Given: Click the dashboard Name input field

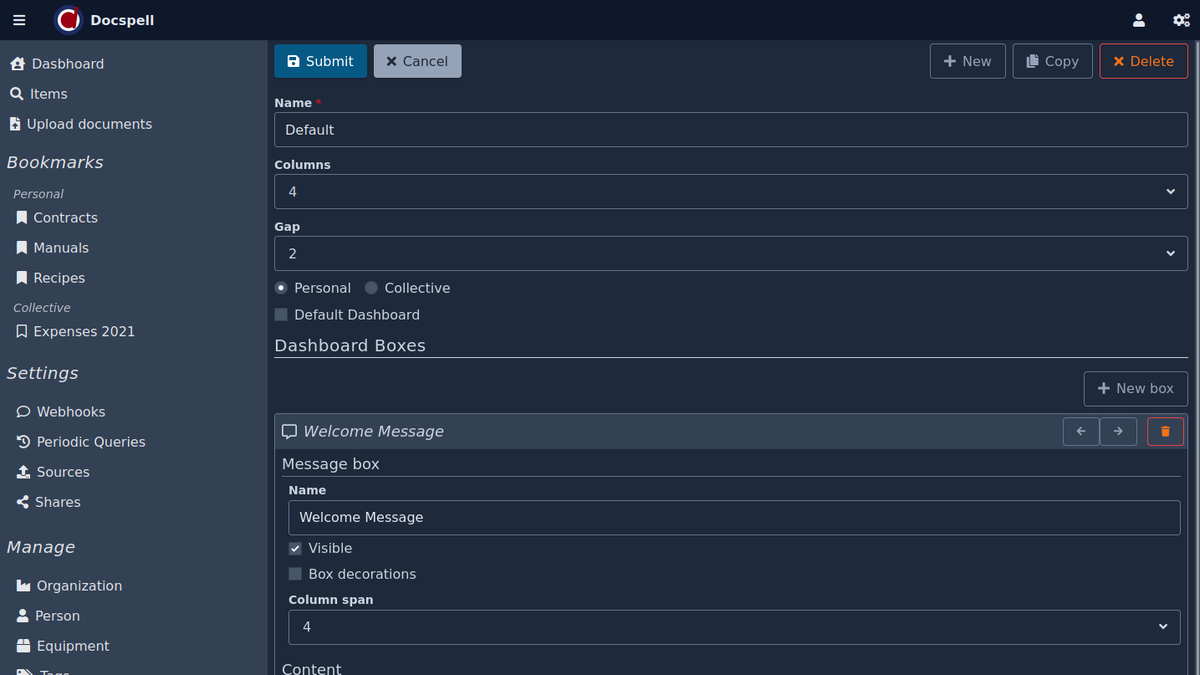Looking at the screenshot, I should pyautogui.click(x=730, y=130).
